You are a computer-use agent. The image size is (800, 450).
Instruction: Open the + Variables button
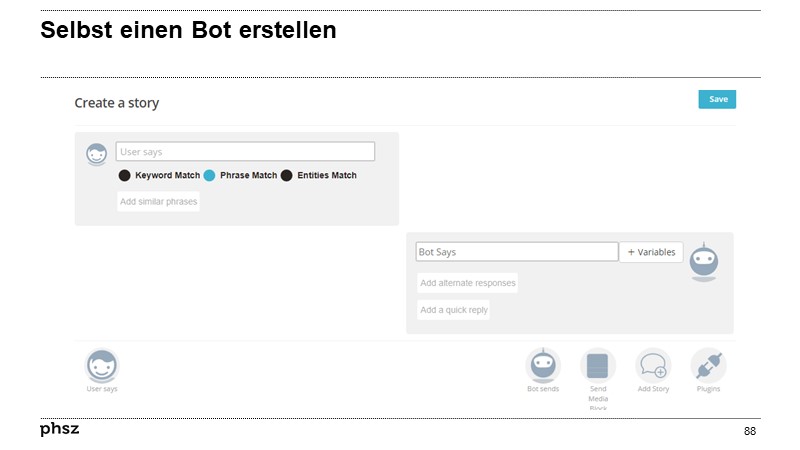pyautogui.click(x=651, y=252)
